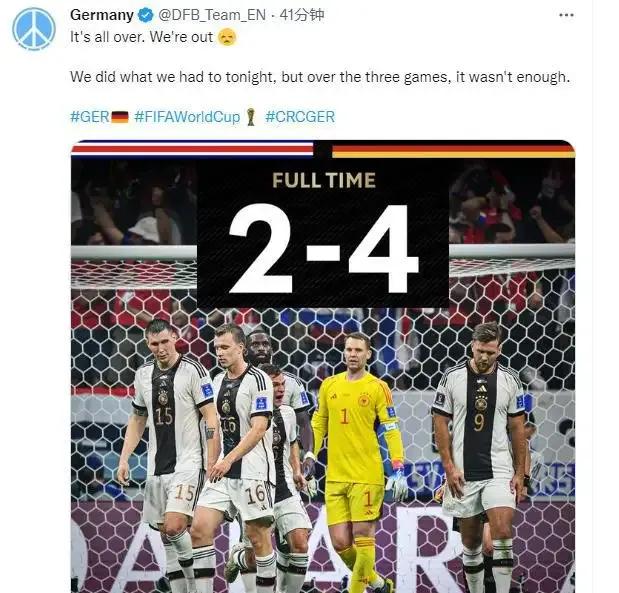Viewport: 619px width, 593px height.
Task: Click the Germany flag stripe banner
Action: point(454,149)
